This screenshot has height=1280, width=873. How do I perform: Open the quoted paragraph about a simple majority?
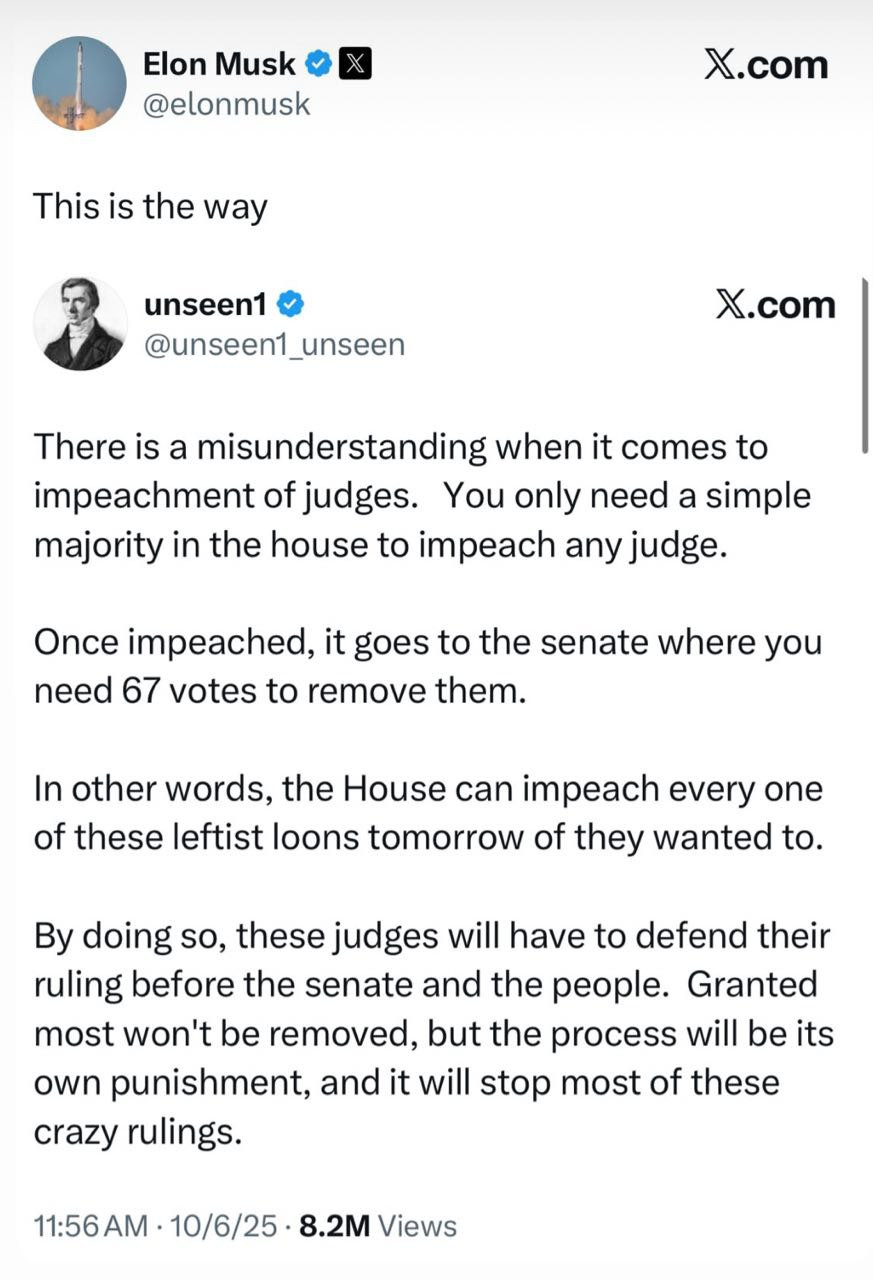(421, 496)
